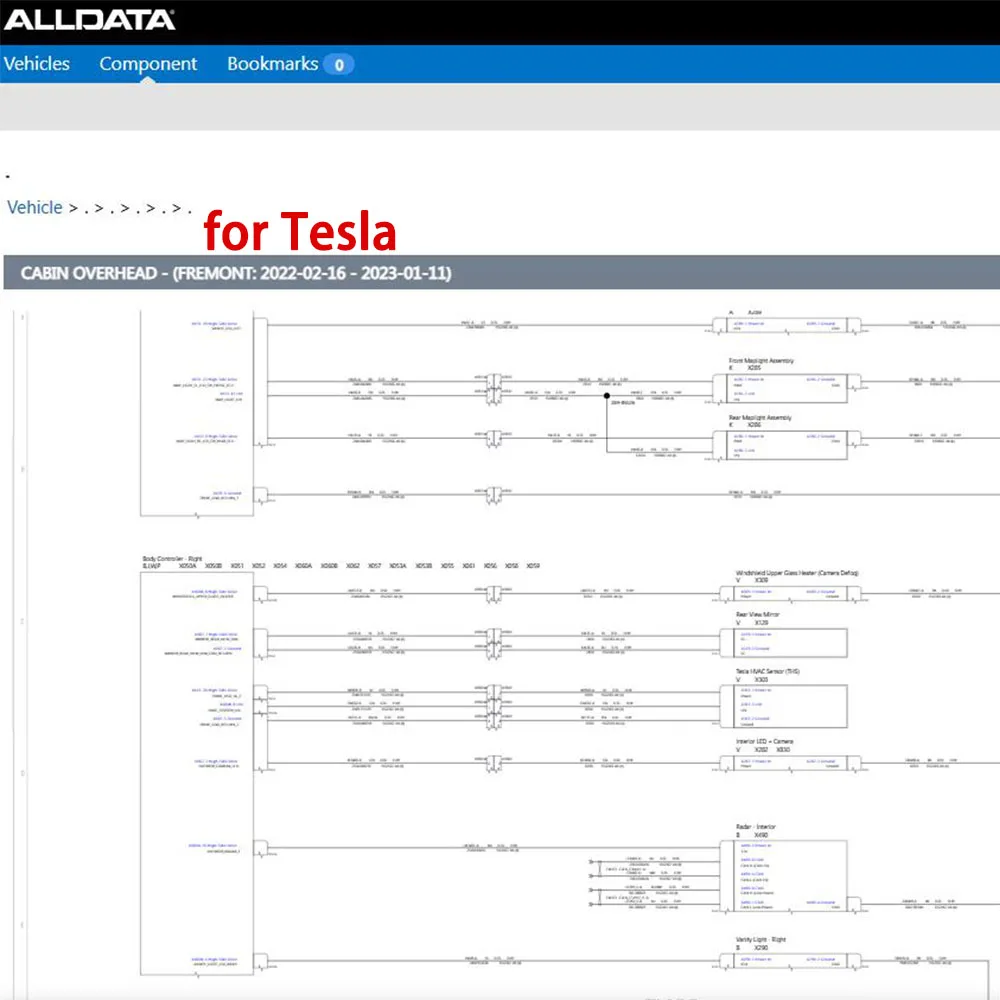1000x1000 pixels.
Task: Click the X129 connector ID under Rear View Mirror
Action: coord(761,622)
